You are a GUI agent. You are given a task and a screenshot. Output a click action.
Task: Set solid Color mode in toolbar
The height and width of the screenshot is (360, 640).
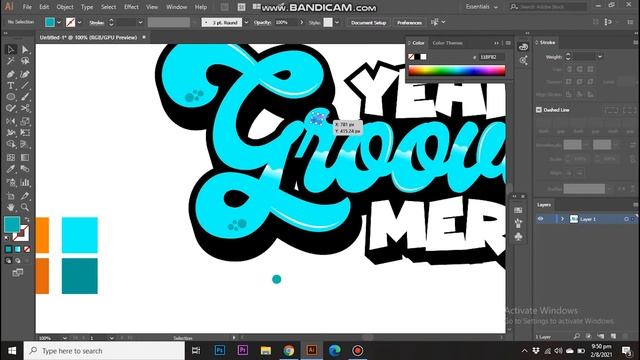click(9, 249)
